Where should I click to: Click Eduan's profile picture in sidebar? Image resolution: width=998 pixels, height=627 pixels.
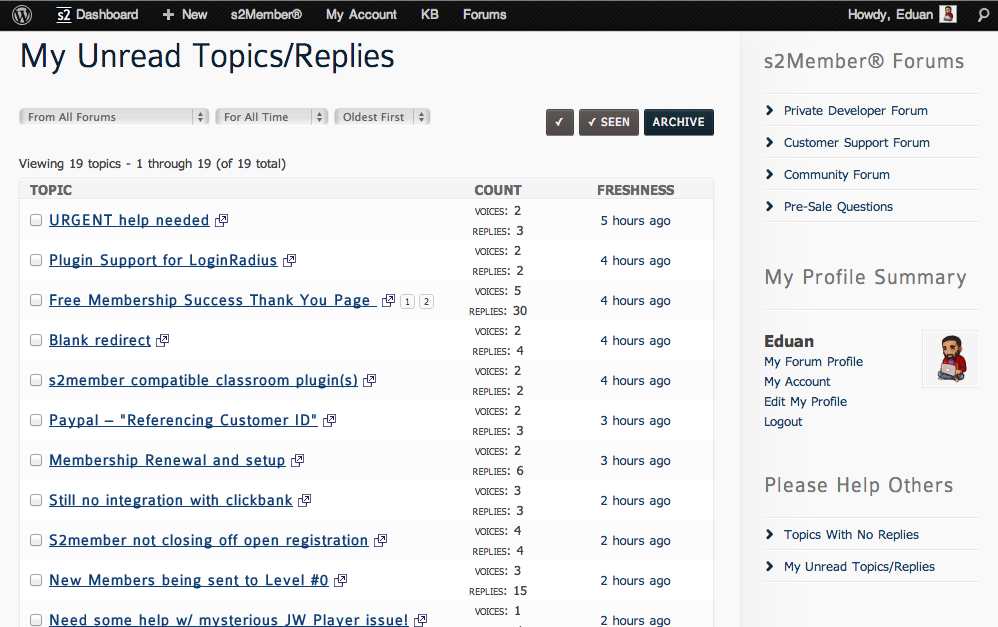[x=950, y=359]
